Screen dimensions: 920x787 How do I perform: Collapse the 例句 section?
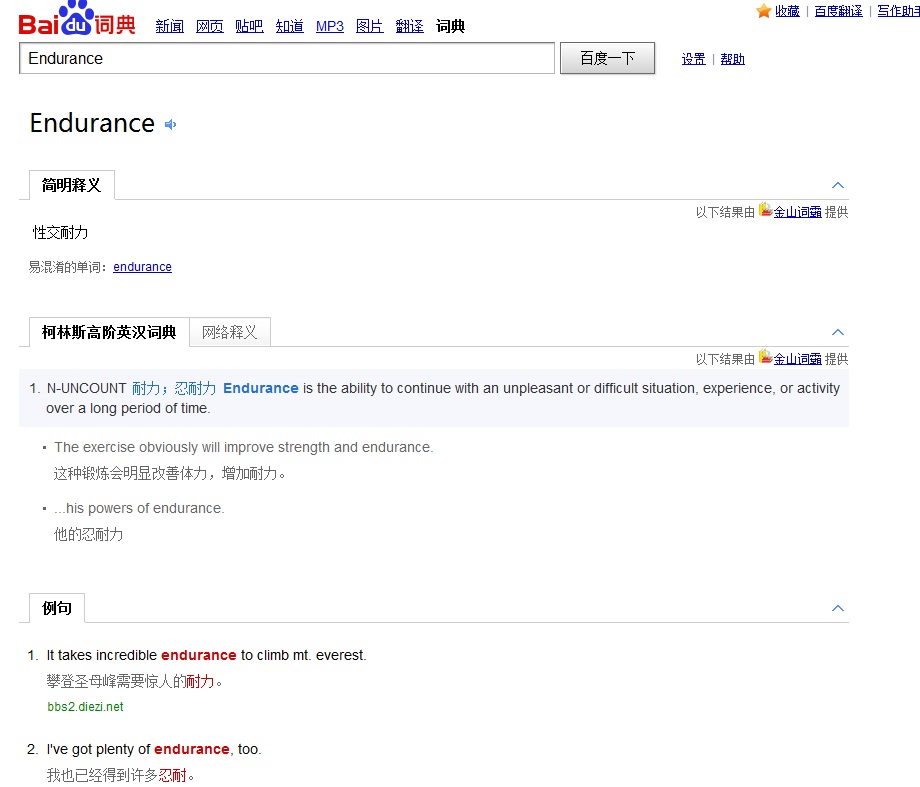(838, 608)
